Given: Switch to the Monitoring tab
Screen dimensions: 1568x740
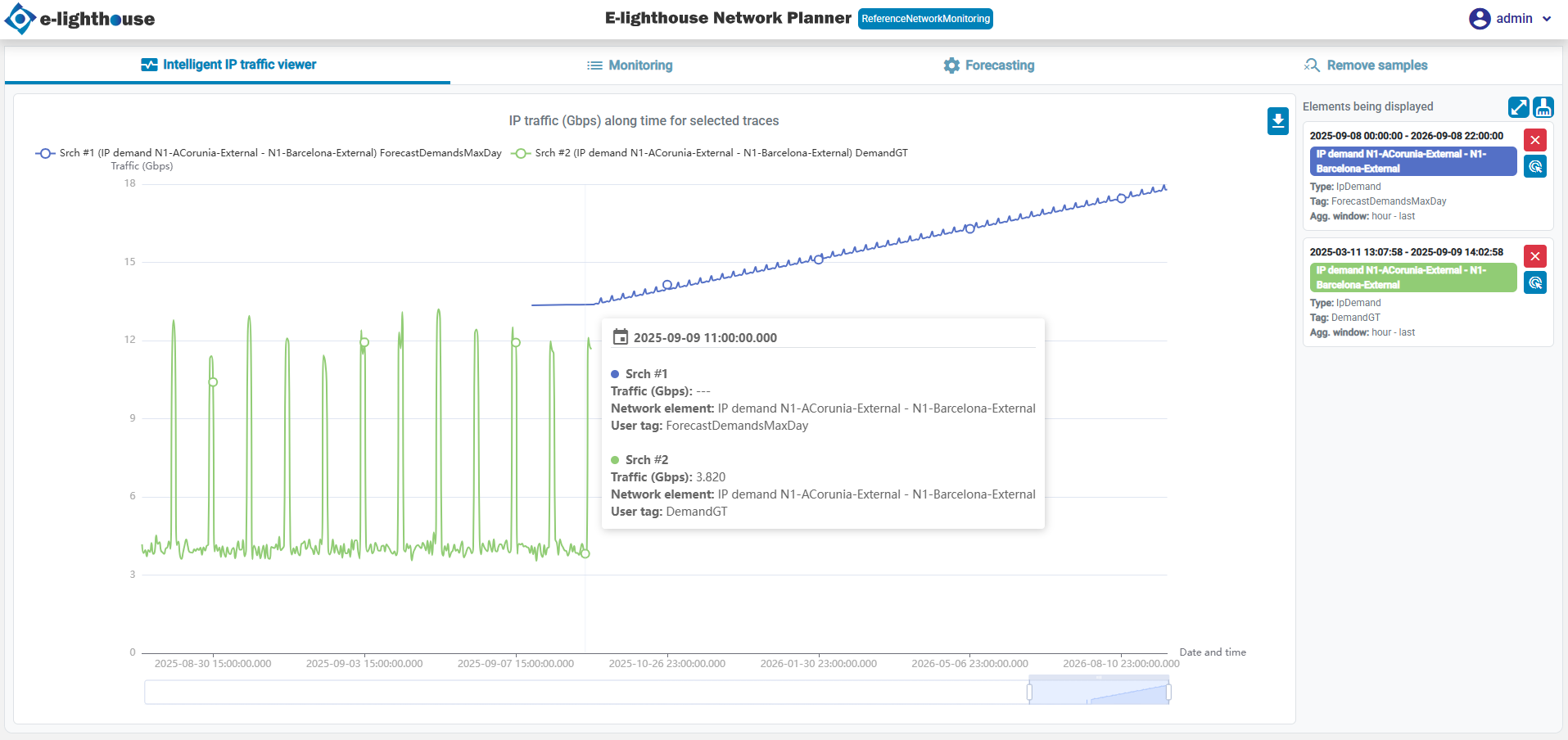Looking at the screenshot, I should (630, 65).
